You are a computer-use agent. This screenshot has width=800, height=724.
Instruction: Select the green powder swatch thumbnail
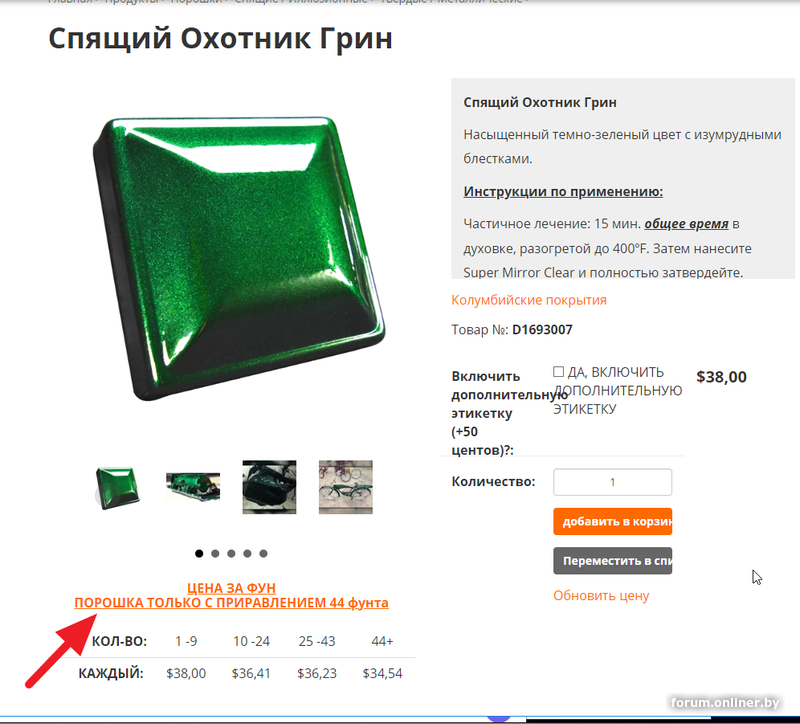117,487
